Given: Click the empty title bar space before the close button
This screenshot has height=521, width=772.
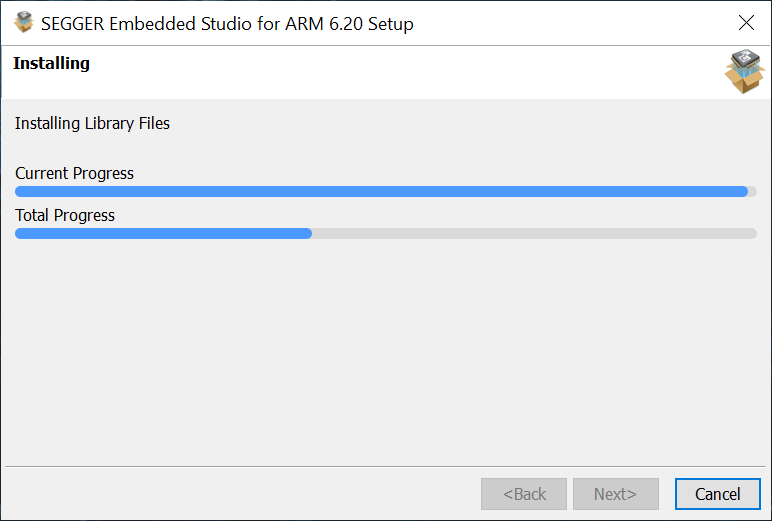Looking at the screenshot, I should (570, 23).
